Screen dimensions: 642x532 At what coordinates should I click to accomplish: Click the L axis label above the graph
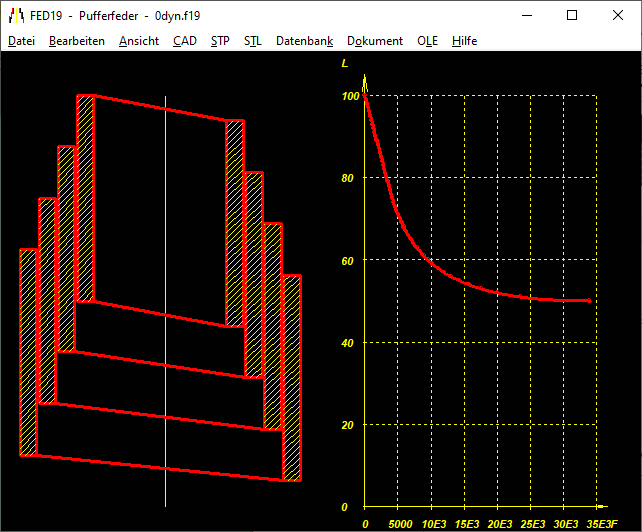[x=345, y=64]
